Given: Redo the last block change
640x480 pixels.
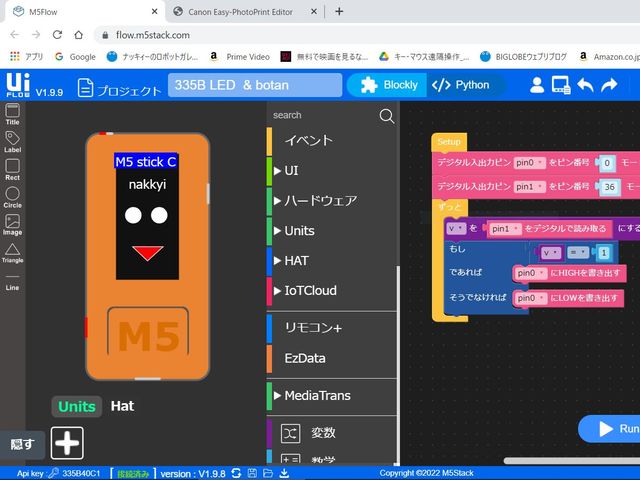Looking at the screenshot, I should coord(609,85).
